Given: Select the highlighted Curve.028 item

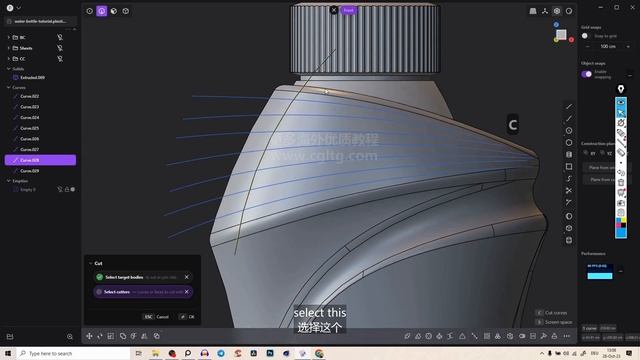Looking at the screenshot, I should coord(40,160).
